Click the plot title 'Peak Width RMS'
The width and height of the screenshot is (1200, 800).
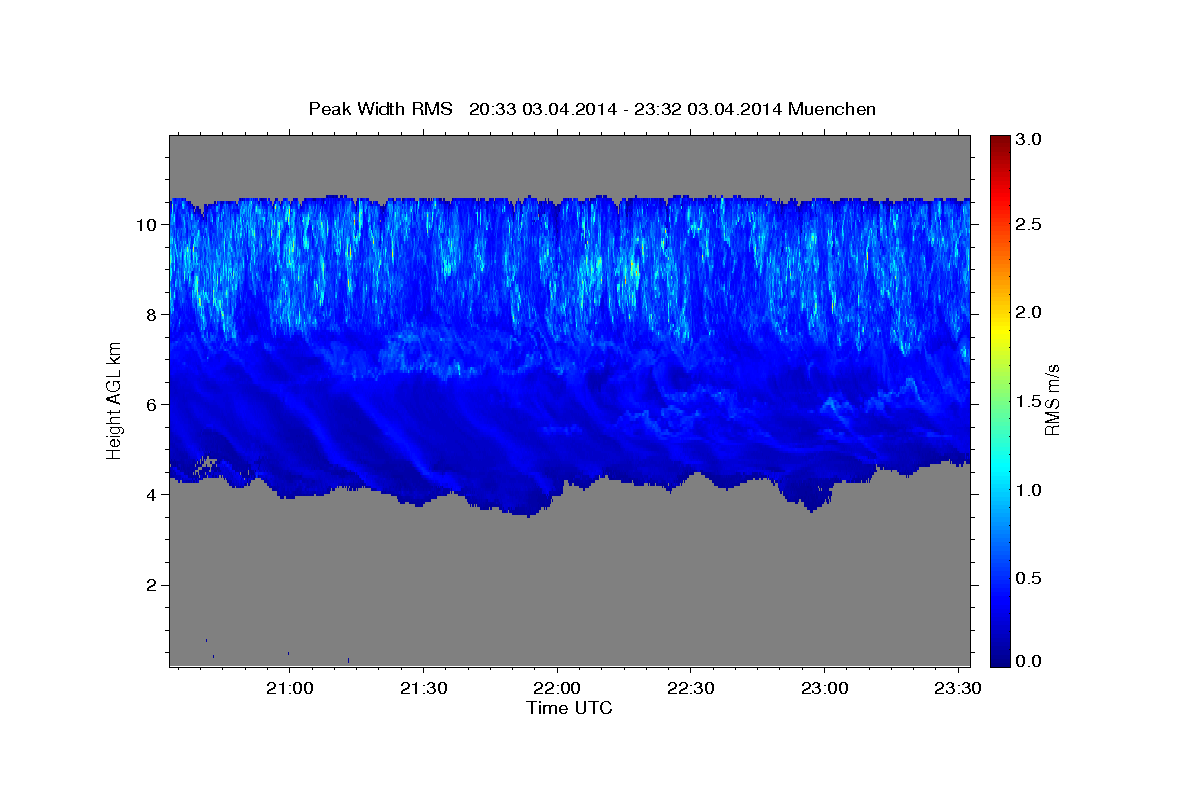click(x=381, y=109)
